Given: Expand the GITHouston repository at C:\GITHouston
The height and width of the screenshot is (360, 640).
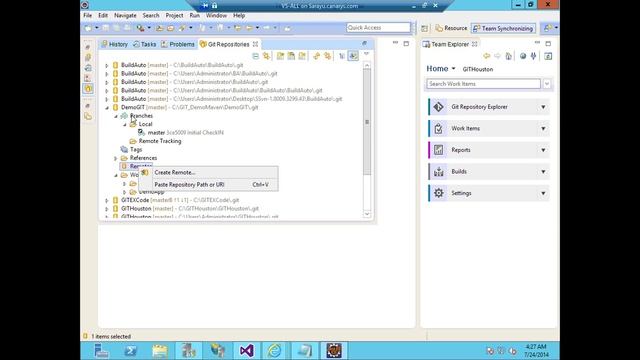Looking at the screenshot, I should click(x=107, y=209).
